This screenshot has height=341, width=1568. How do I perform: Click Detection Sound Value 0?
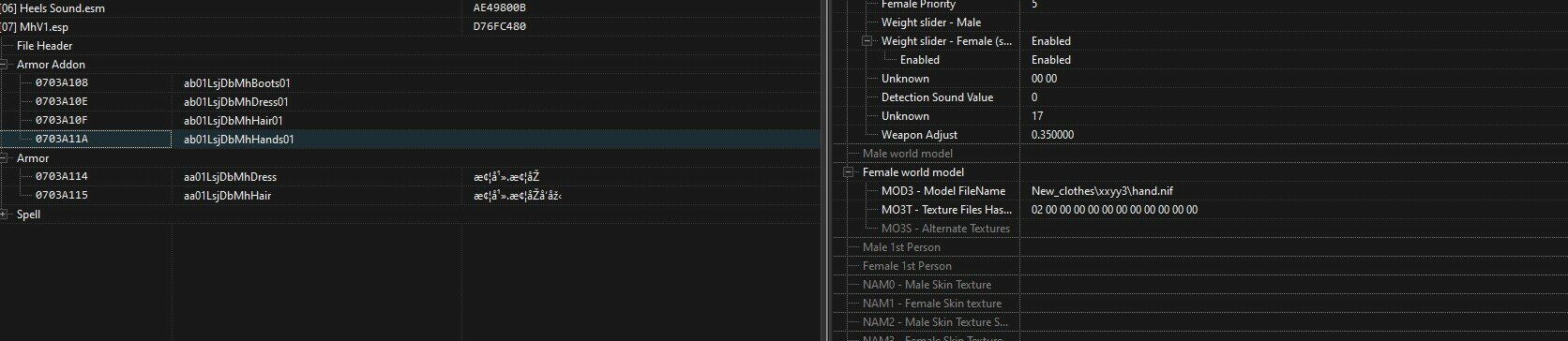point(1034,97)
